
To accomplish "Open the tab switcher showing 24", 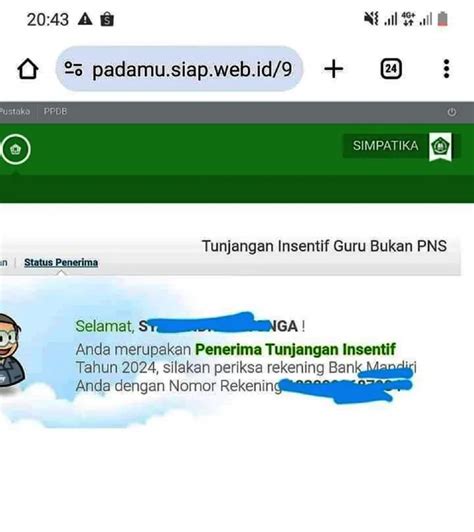I will coord(391,69).
